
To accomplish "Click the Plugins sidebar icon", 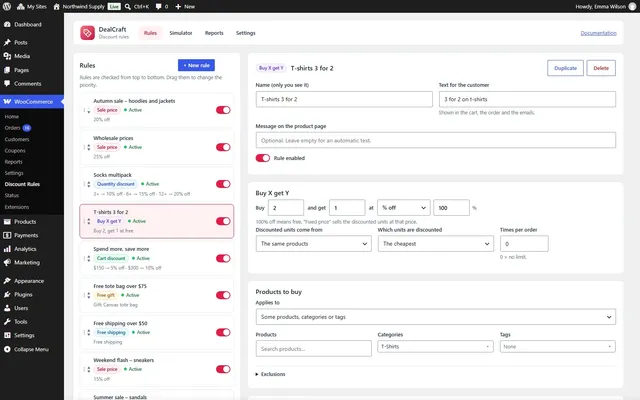I will 7,294.
